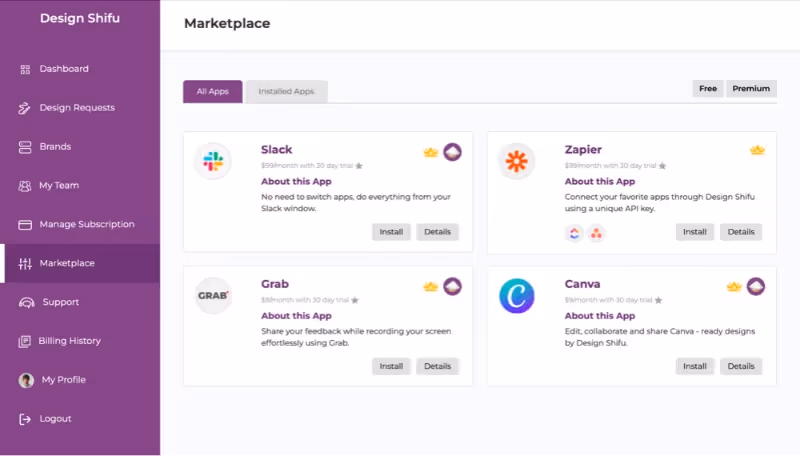Switch to the Installed Apps tab
The image size is (800, 456).
tap(286, 92)
